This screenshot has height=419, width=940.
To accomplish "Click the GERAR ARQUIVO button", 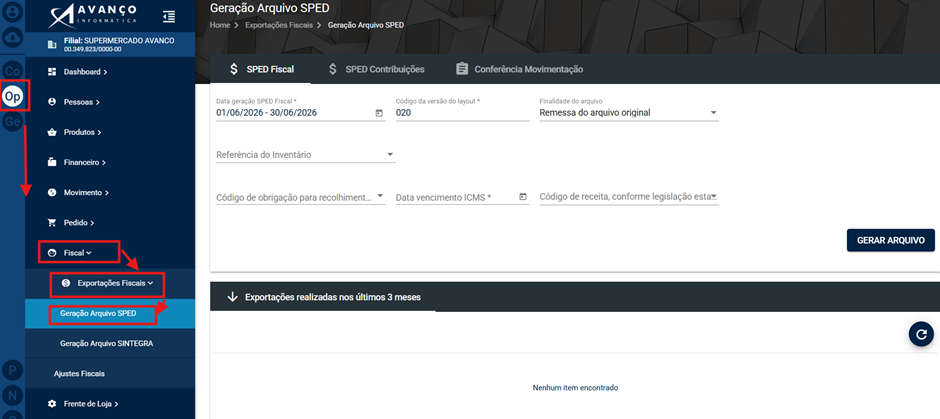I will pyautogui.click(x=890, y=240).
